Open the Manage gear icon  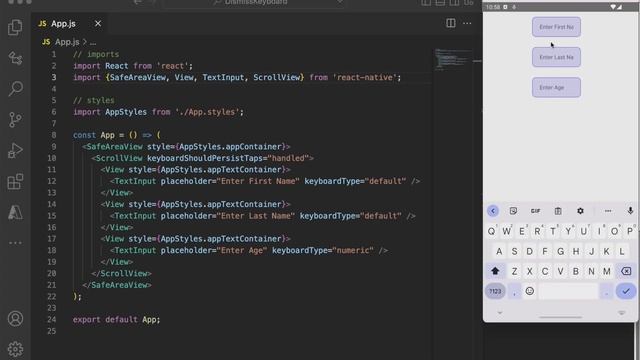tap(15, 349)
